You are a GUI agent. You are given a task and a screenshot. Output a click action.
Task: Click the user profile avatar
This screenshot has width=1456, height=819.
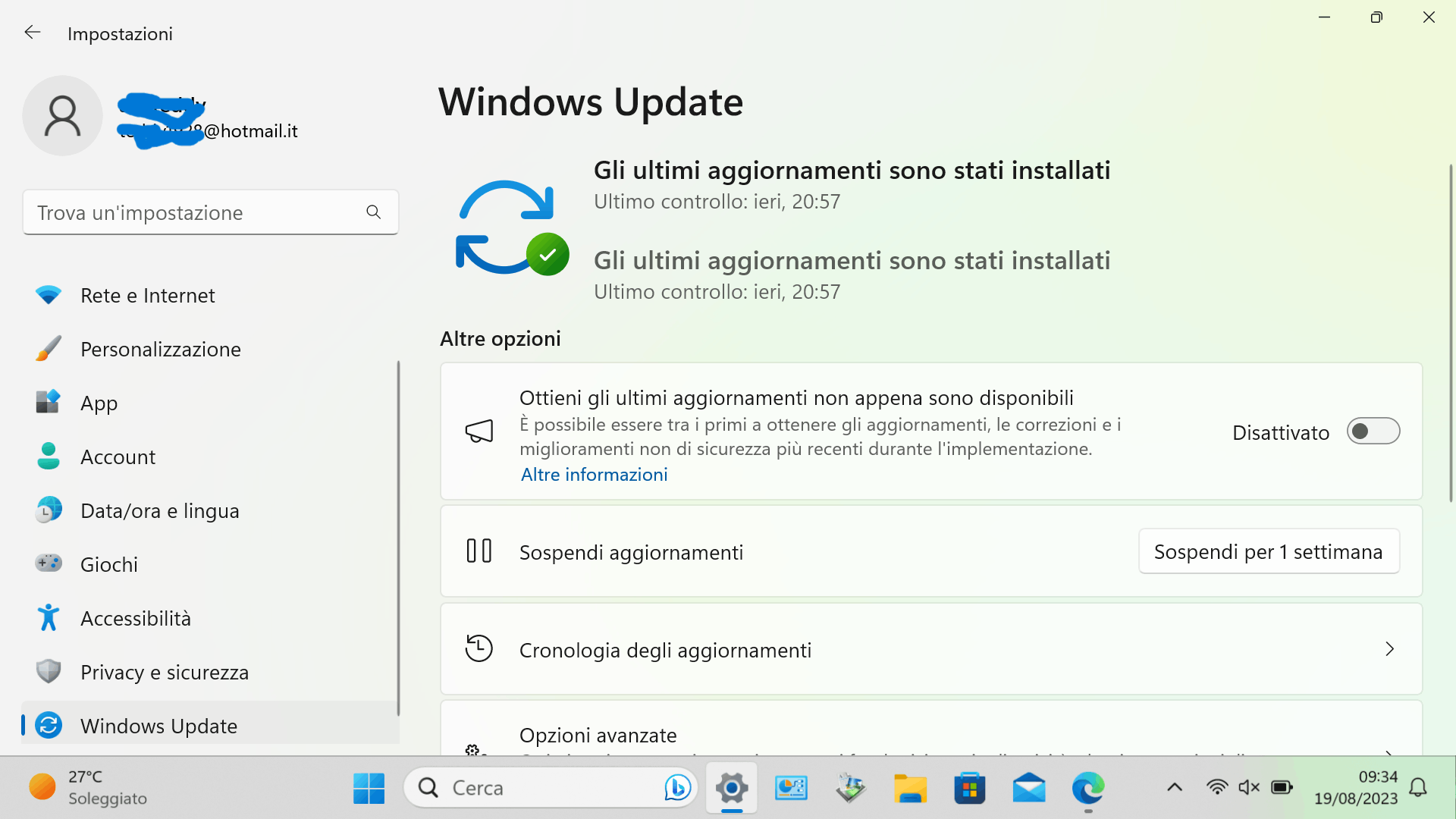(x=62, y=116)
